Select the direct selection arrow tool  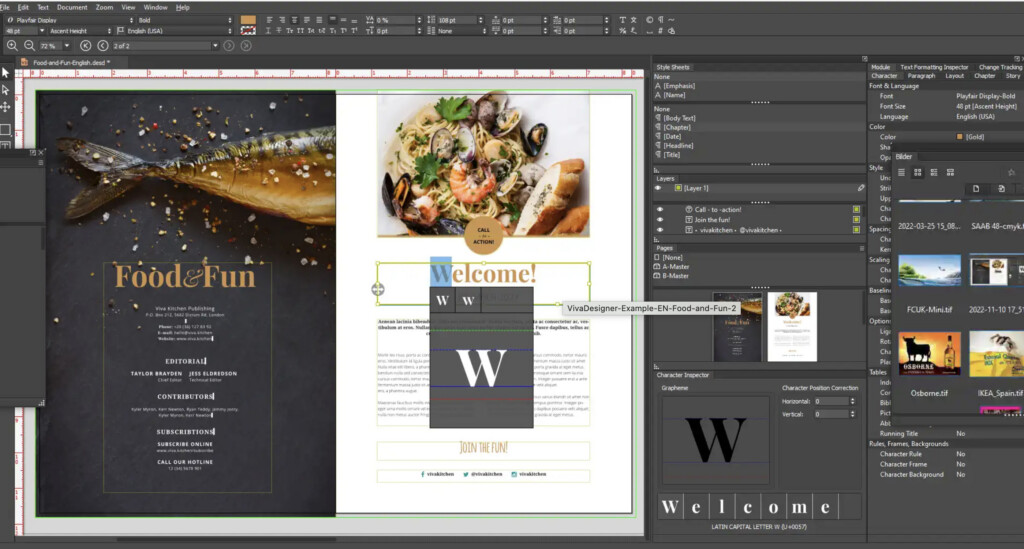tap(6, 89)
